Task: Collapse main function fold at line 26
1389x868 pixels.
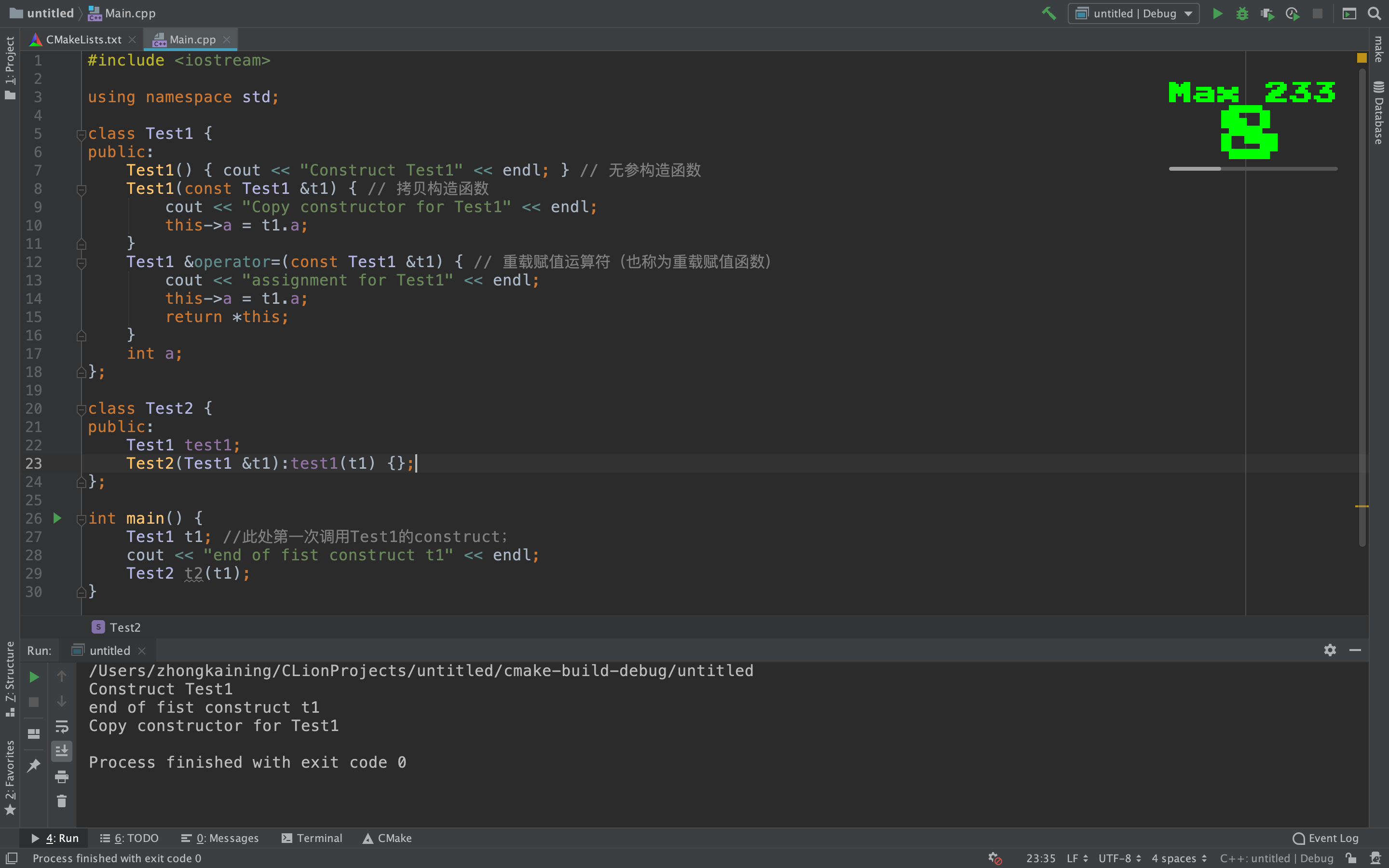Action: point(81,519)
